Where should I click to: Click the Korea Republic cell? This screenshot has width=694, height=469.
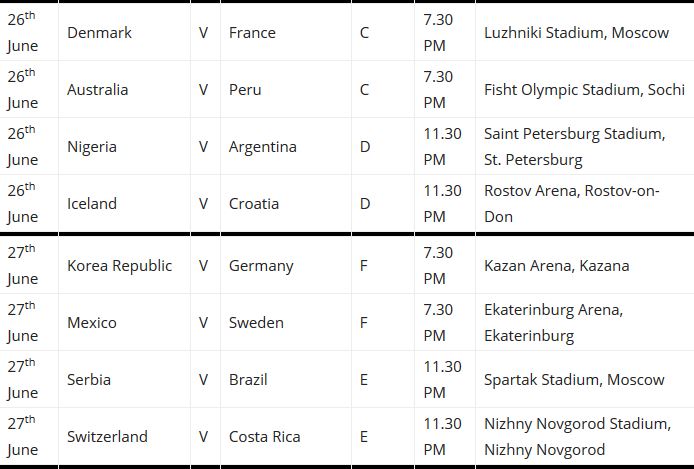pos(124,265)
